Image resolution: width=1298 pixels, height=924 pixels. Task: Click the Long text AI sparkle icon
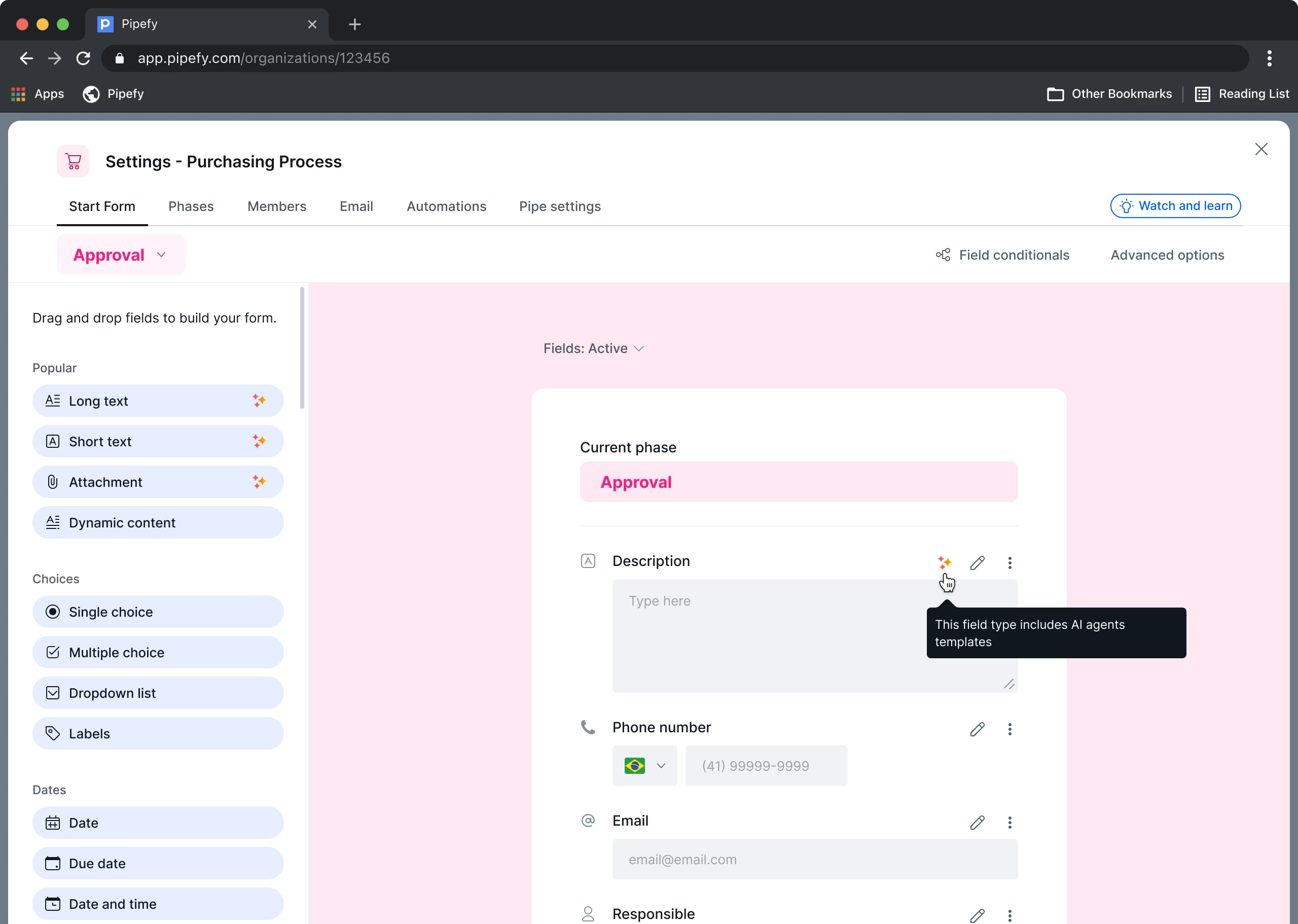point(259,401)
